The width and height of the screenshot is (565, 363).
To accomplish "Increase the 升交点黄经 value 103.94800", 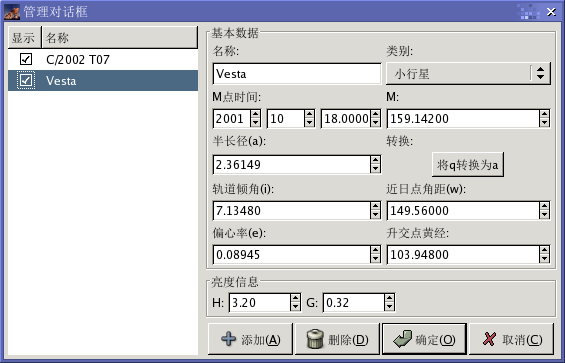I will (x=544, y=251).
